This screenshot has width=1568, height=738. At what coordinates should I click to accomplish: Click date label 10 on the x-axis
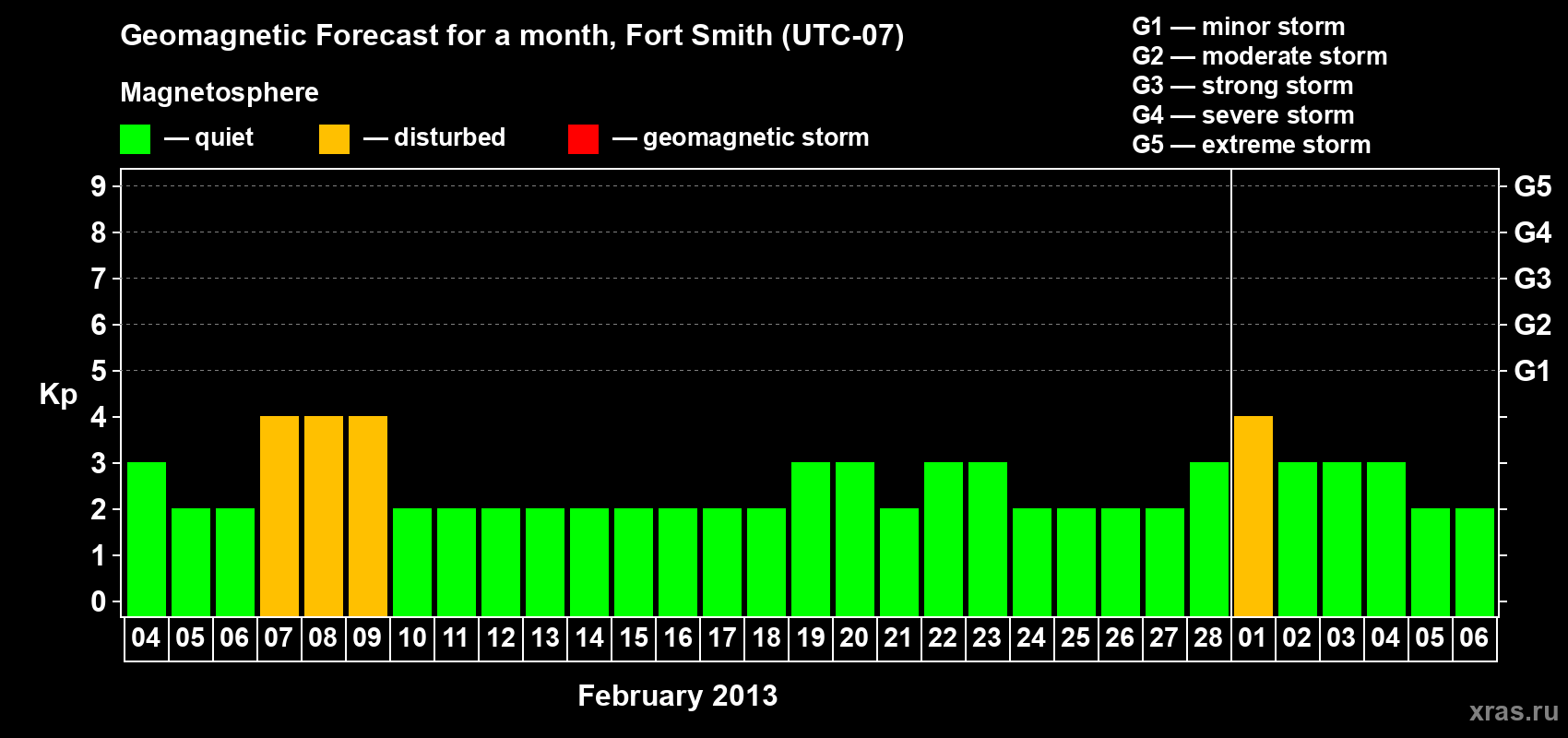[412, 637]
